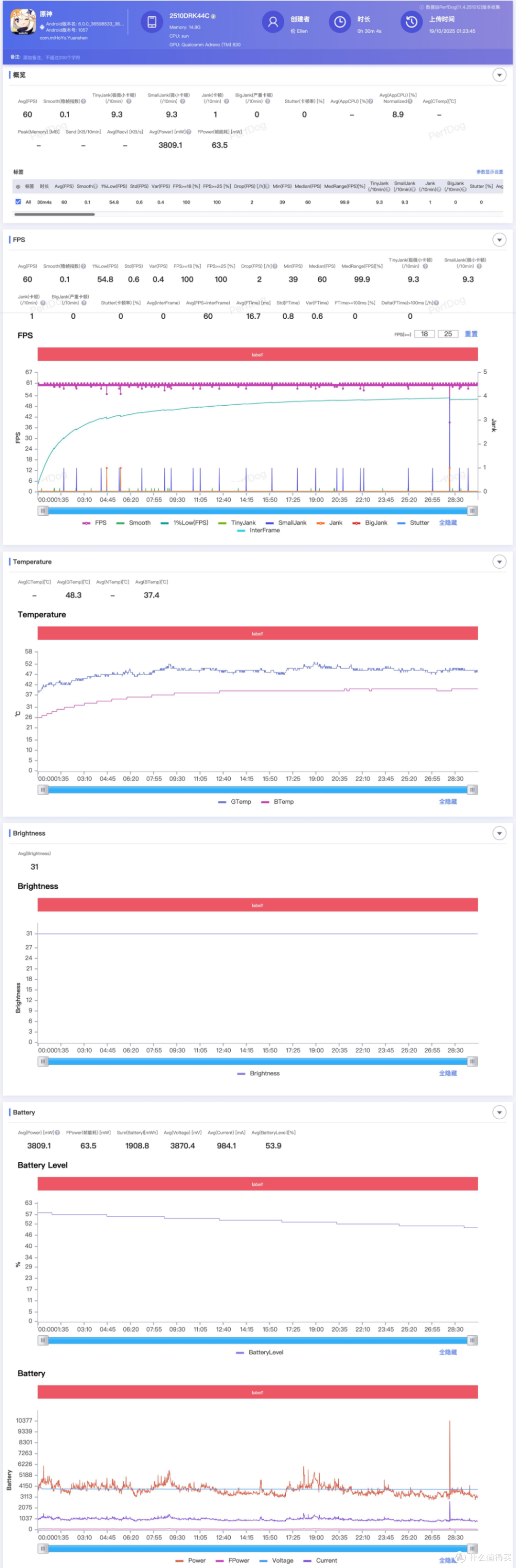Select label1 bar above FPS chart
This screenshot has width=516, height=1568.
pos(258,354)
